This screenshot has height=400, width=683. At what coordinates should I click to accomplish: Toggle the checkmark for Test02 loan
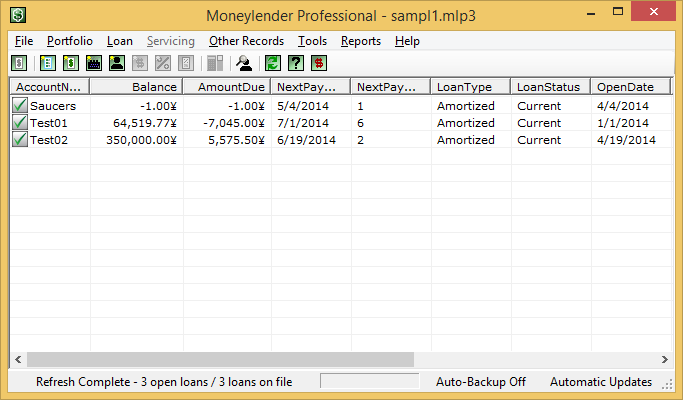[20, 139]
